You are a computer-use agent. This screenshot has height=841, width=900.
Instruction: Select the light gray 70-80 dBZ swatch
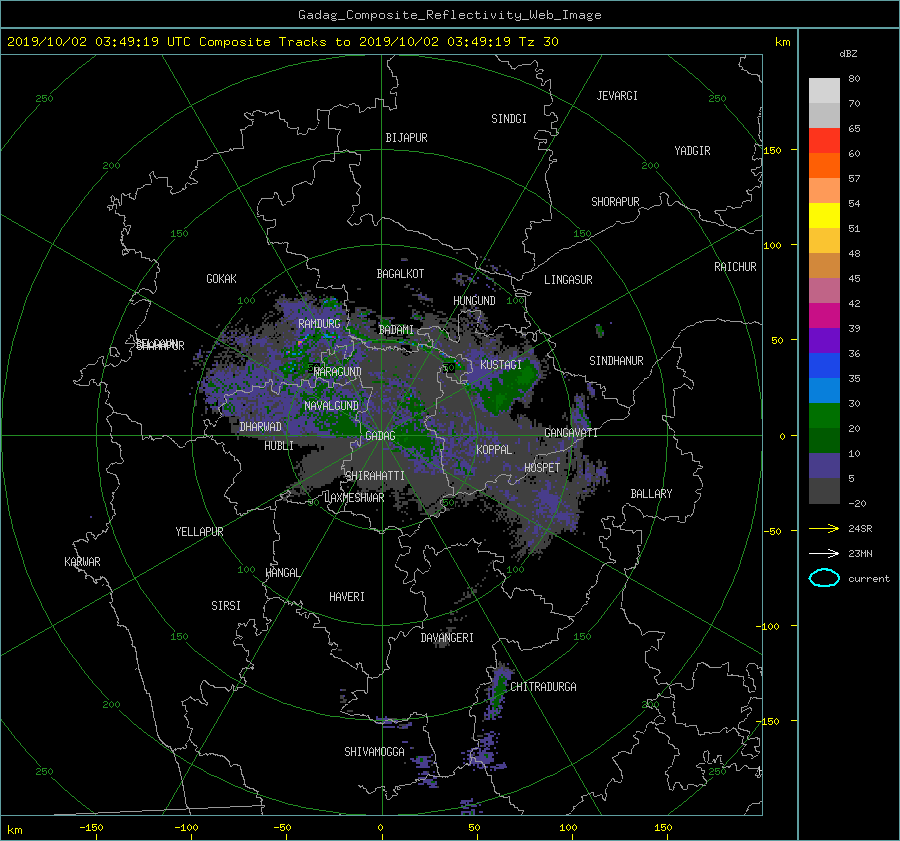pyautogui.click(x=824, y=90)
